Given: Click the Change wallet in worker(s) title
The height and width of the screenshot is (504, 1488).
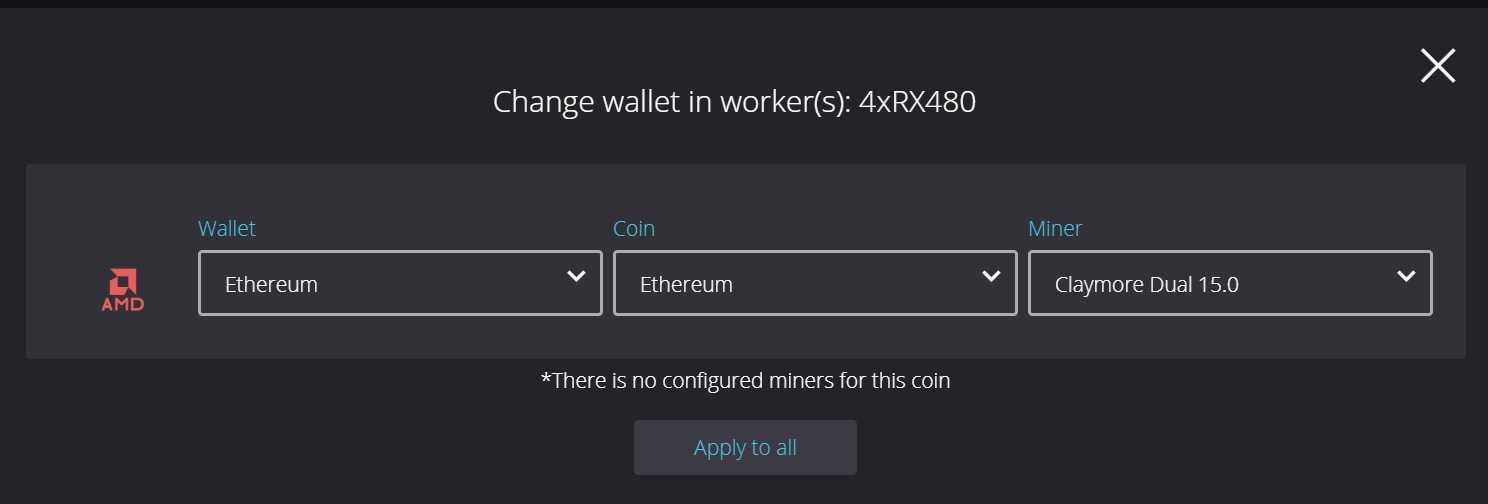Looking at the screenshot, I should pos(671,101).
